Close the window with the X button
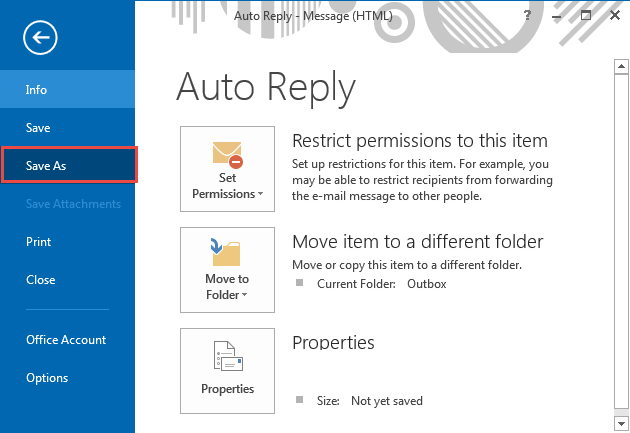630x433 pixels. 613,16
